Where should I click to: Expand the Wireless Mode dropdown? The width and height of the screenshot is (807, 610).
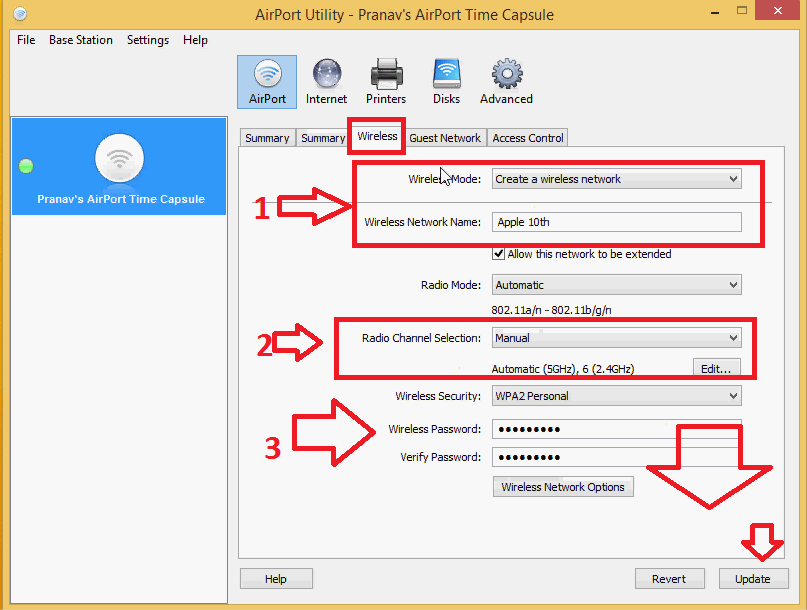point(616,179)
